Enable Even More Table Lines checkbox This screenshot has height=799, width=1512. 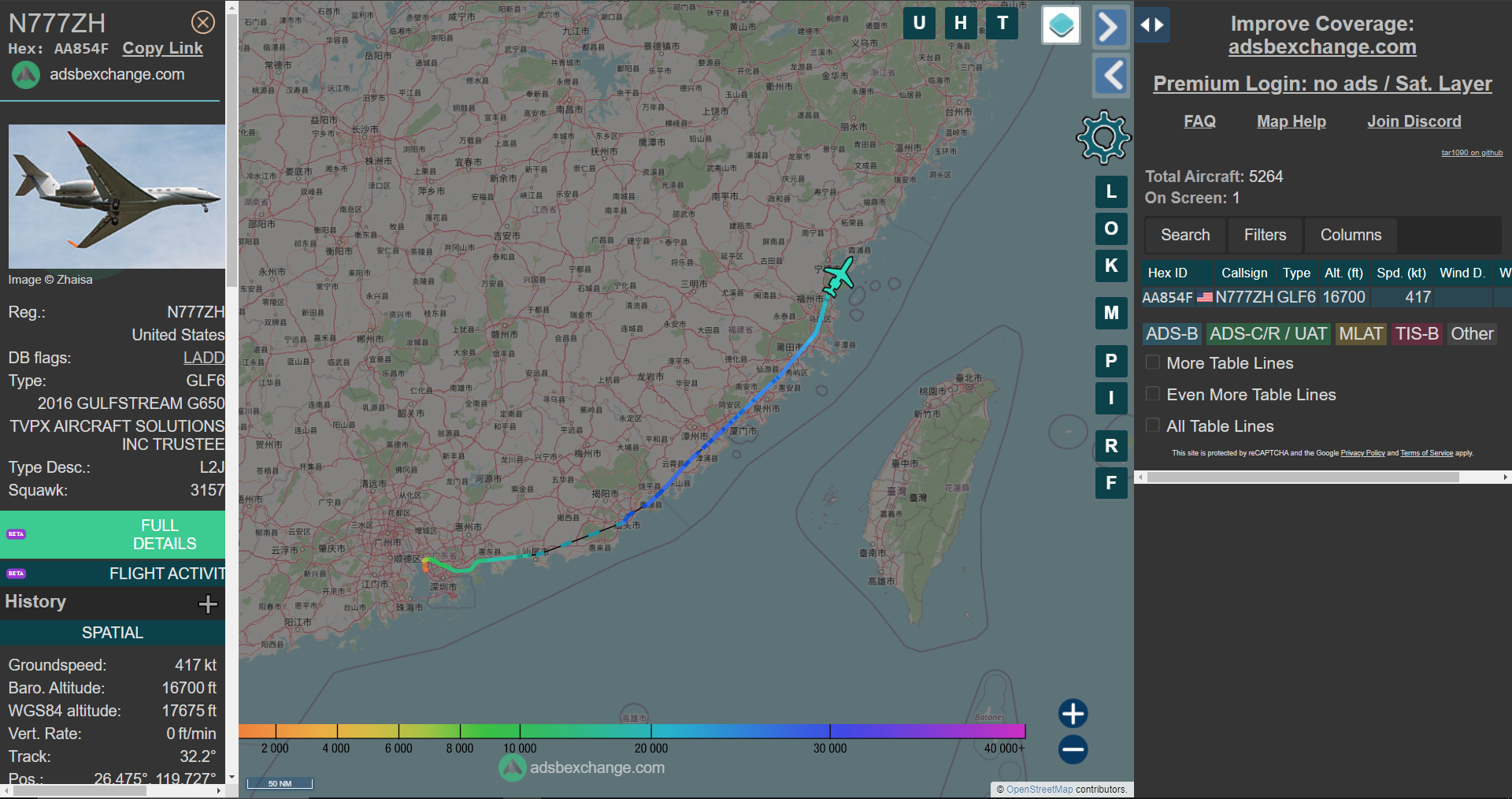1152,394
